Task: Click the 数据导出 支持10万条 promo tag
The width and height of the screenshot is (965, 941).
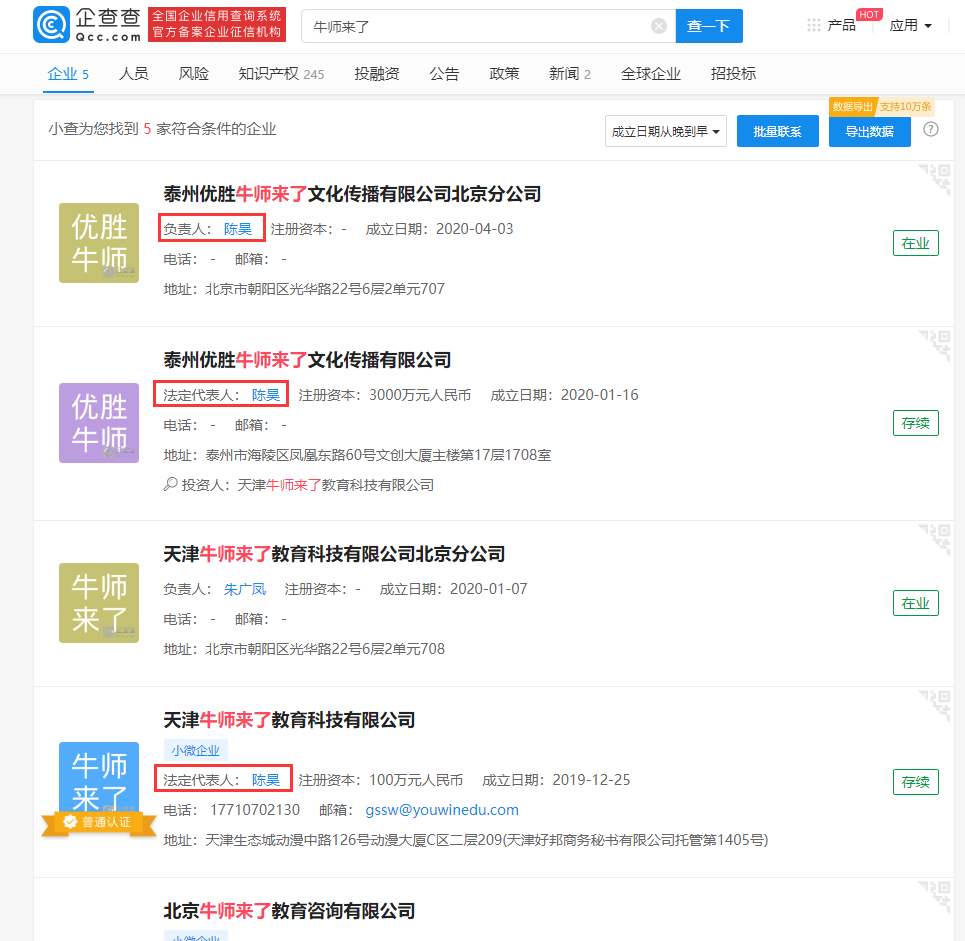Action: (x=882, y=106)
